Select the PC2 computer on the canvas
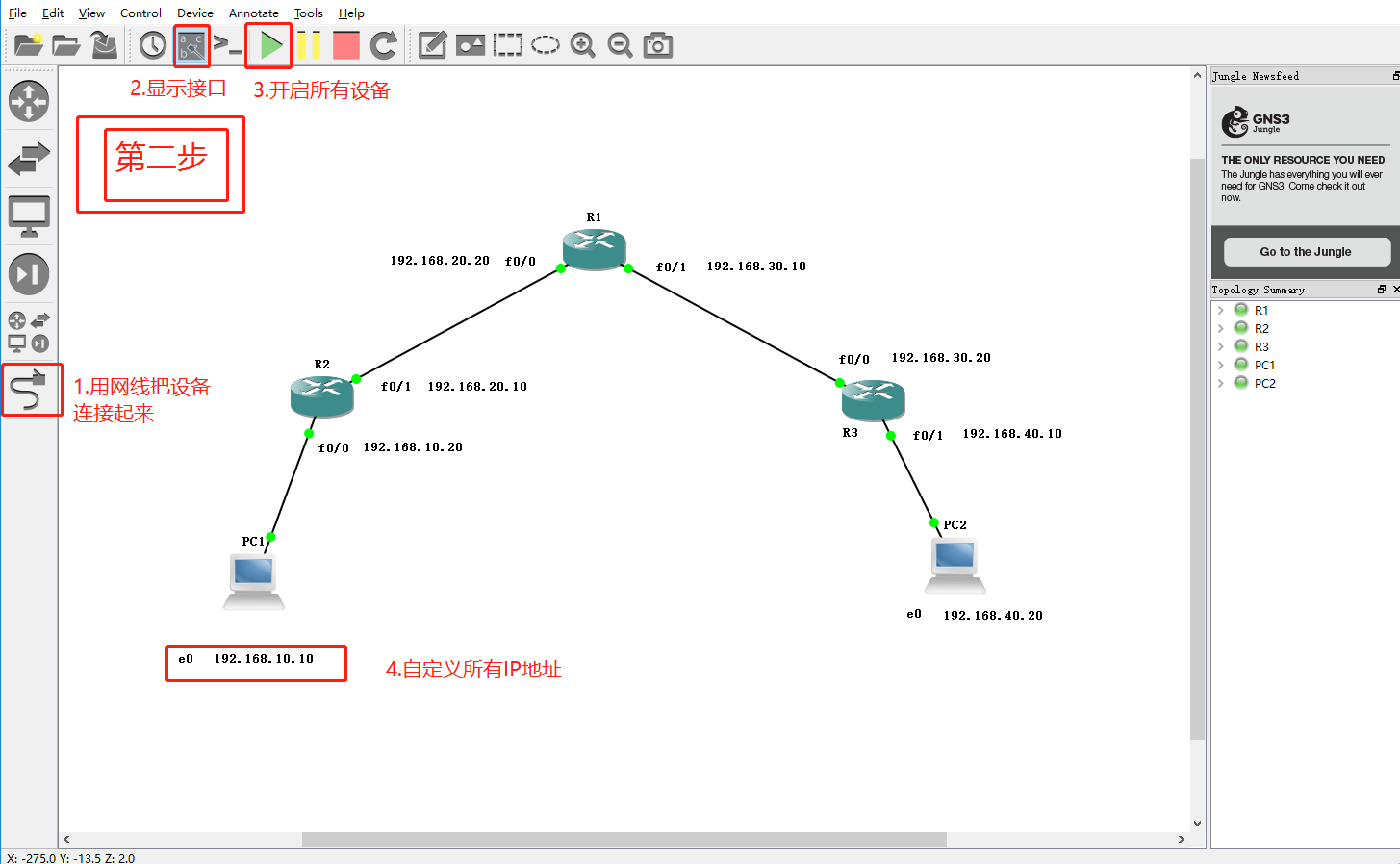Screen dimensions: 1400x864 click(x=955, y=566)
